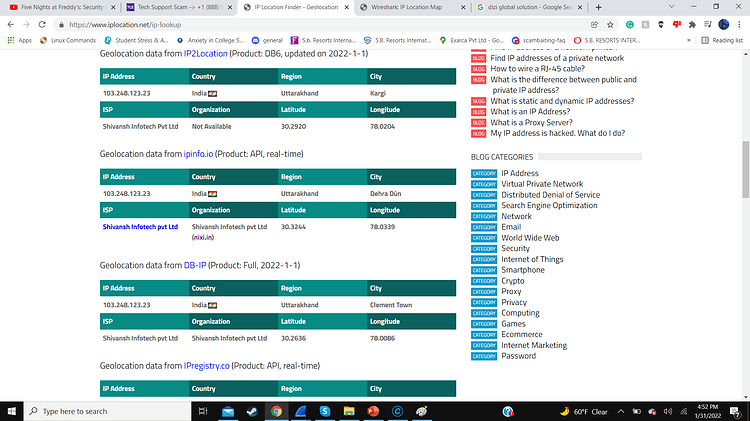
Task: Follow the IPregistry.co link
Action: [207, 366]
